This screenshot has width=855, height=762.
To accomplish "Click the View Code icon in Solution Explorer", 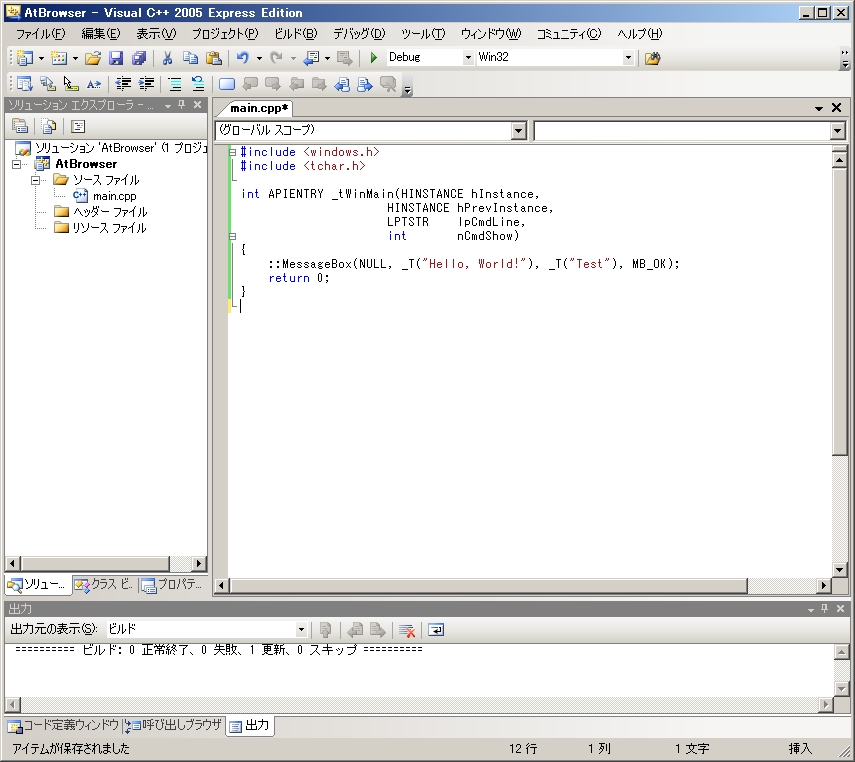I will coord(78,127).
